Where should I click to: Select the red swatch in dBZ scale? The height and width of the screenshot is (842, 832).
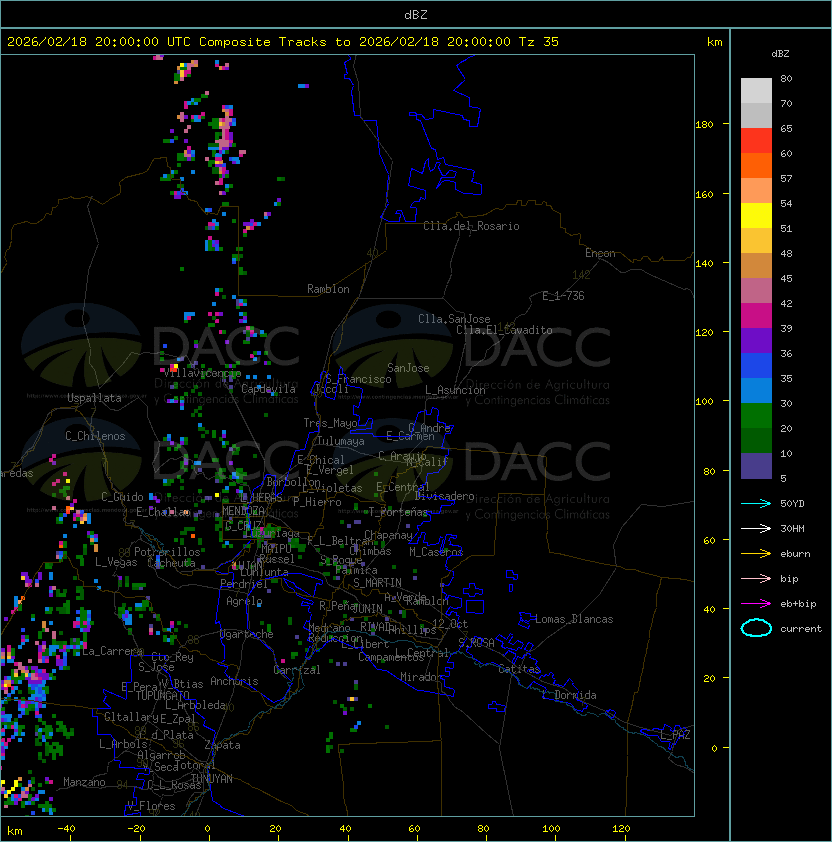tap(756, 141)
